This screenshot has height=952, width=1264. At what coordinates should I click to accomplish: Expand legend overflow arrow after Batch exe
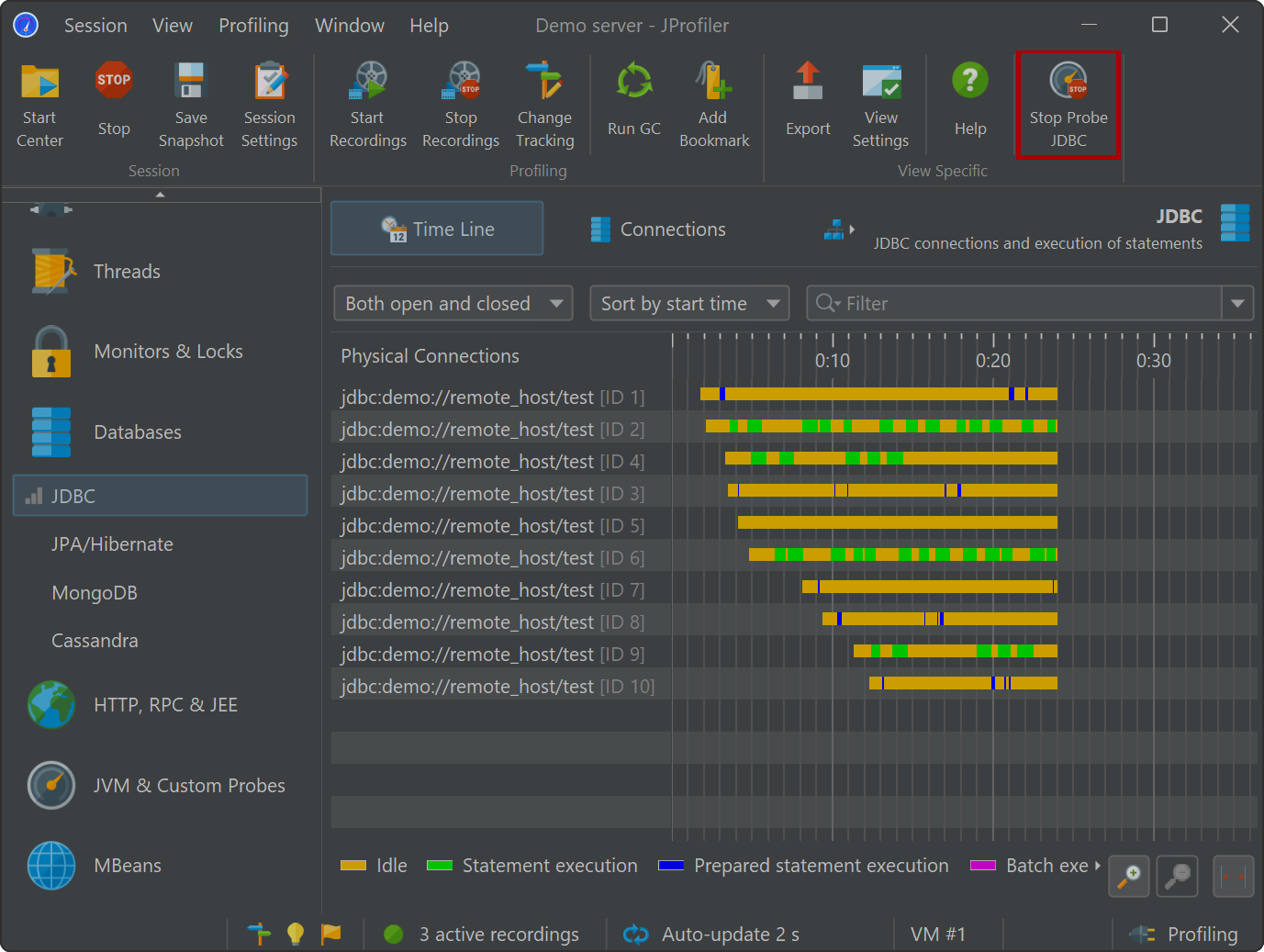click(x=1098, y=866)
